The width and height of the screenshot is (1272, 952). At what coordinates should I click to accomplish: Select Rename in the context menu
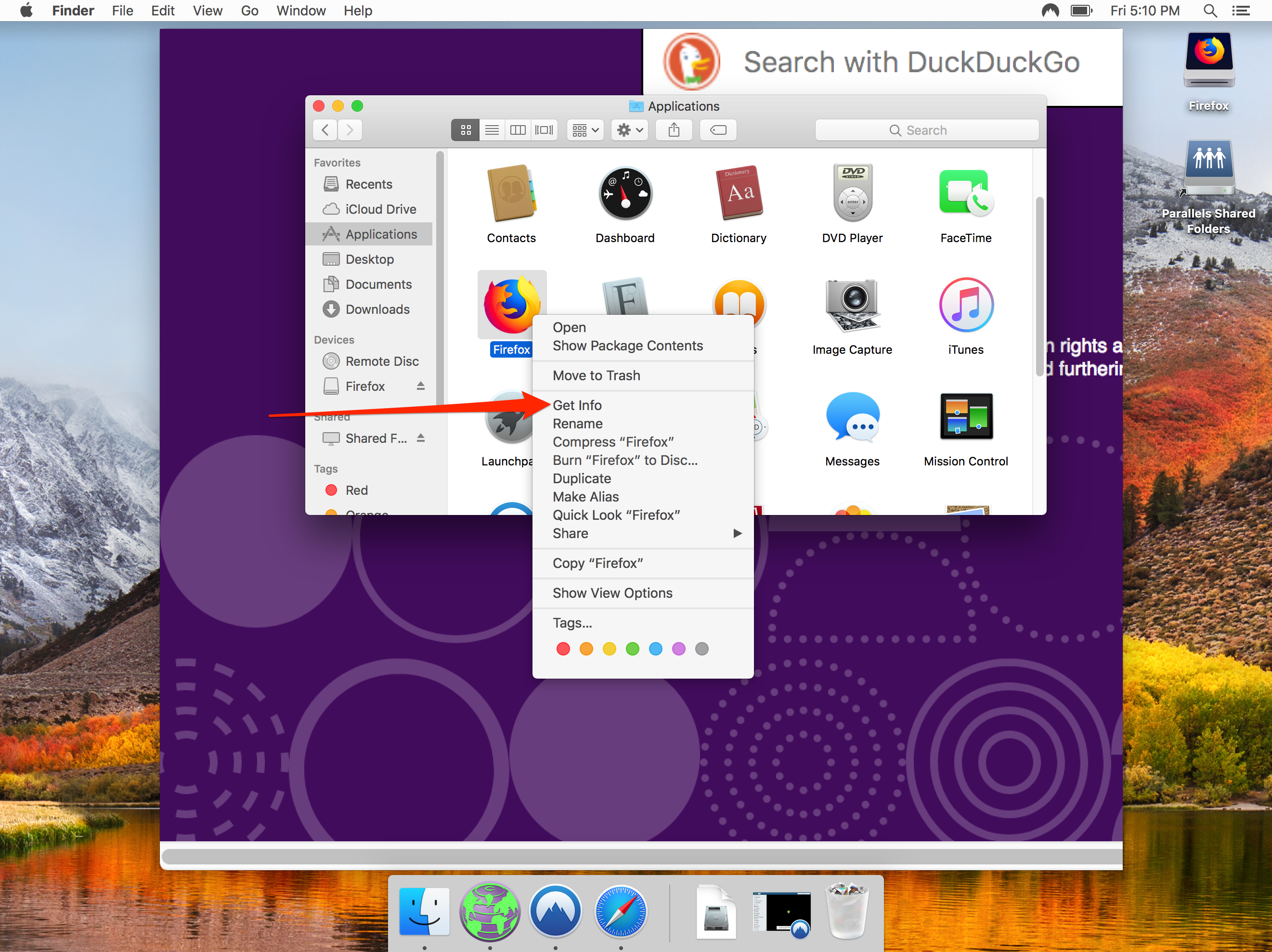643,424
